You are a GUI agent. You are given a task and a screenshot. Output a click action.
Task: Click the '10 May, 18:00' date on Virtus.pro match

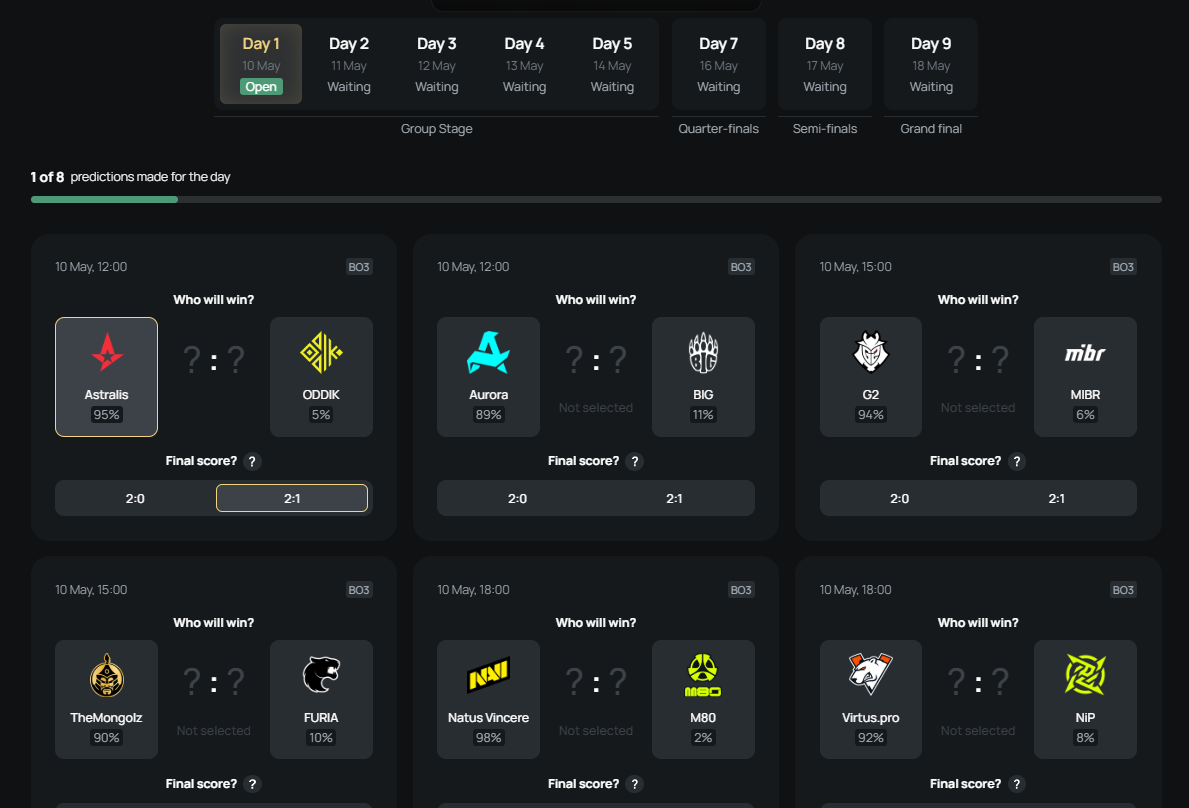pyautogui.click(x=855, y=590)
